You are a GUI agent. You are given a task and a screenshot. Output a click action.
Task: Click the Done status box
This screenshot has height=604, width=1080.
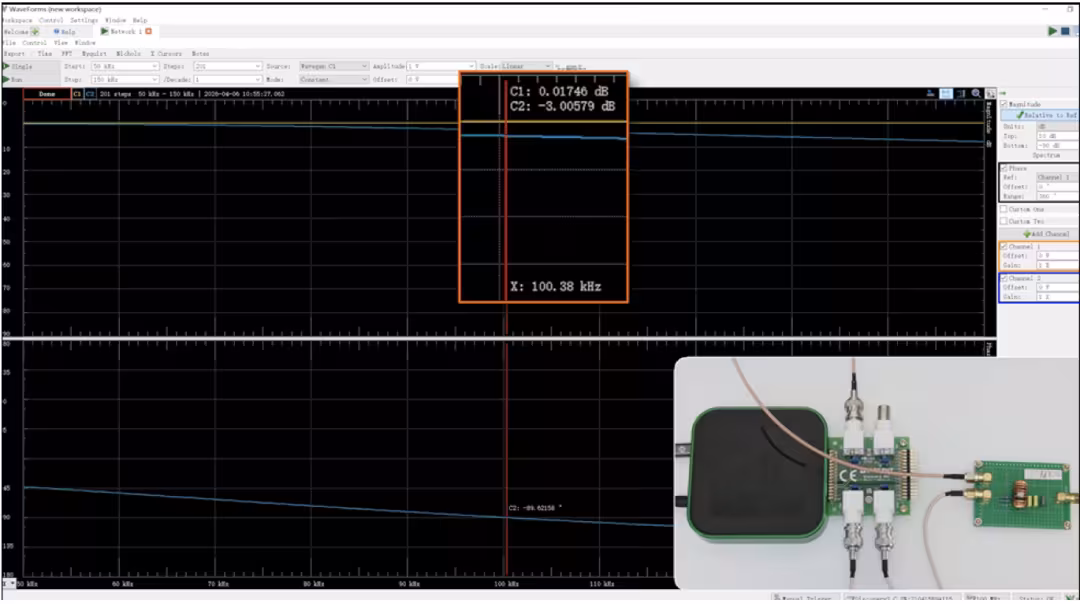47,94
